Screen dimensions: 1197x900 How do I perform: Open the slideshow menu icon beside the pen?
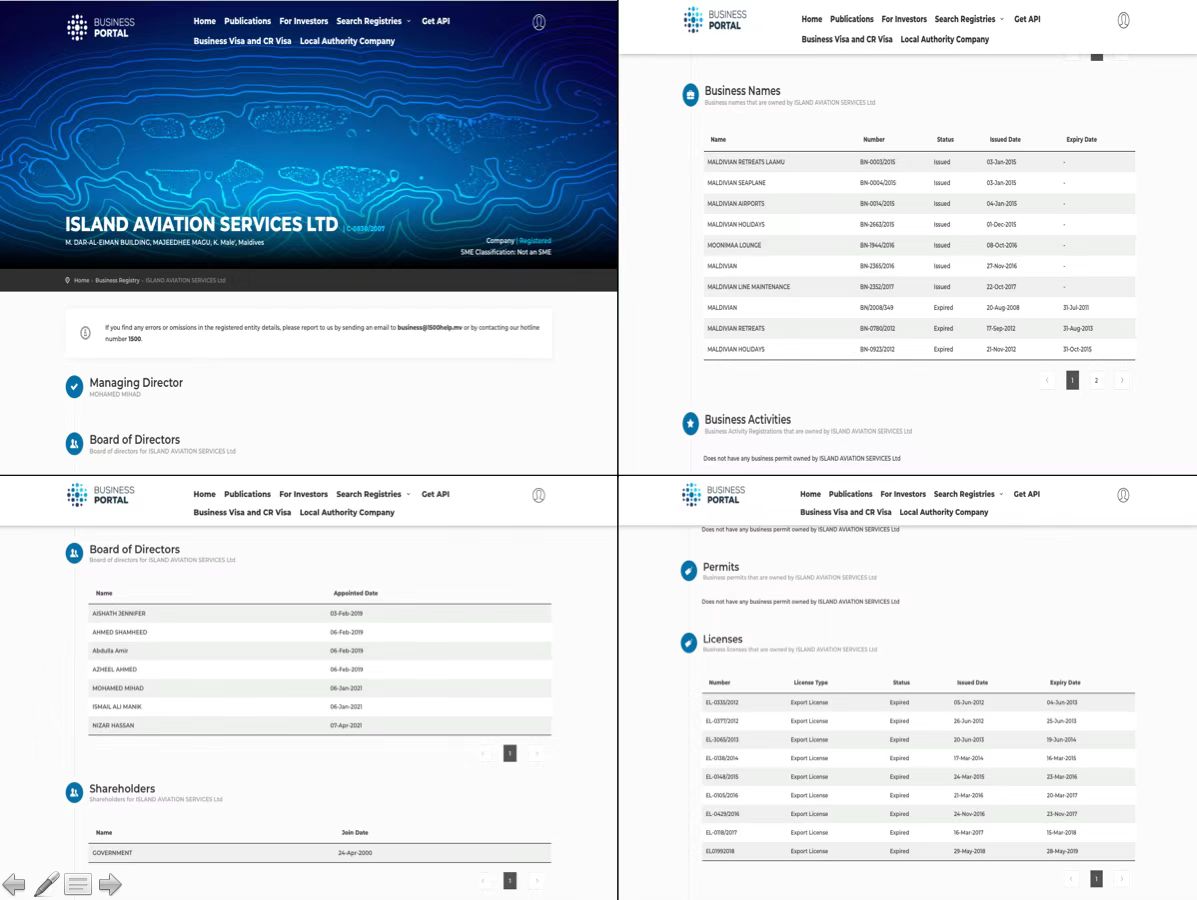coord(78,885)
